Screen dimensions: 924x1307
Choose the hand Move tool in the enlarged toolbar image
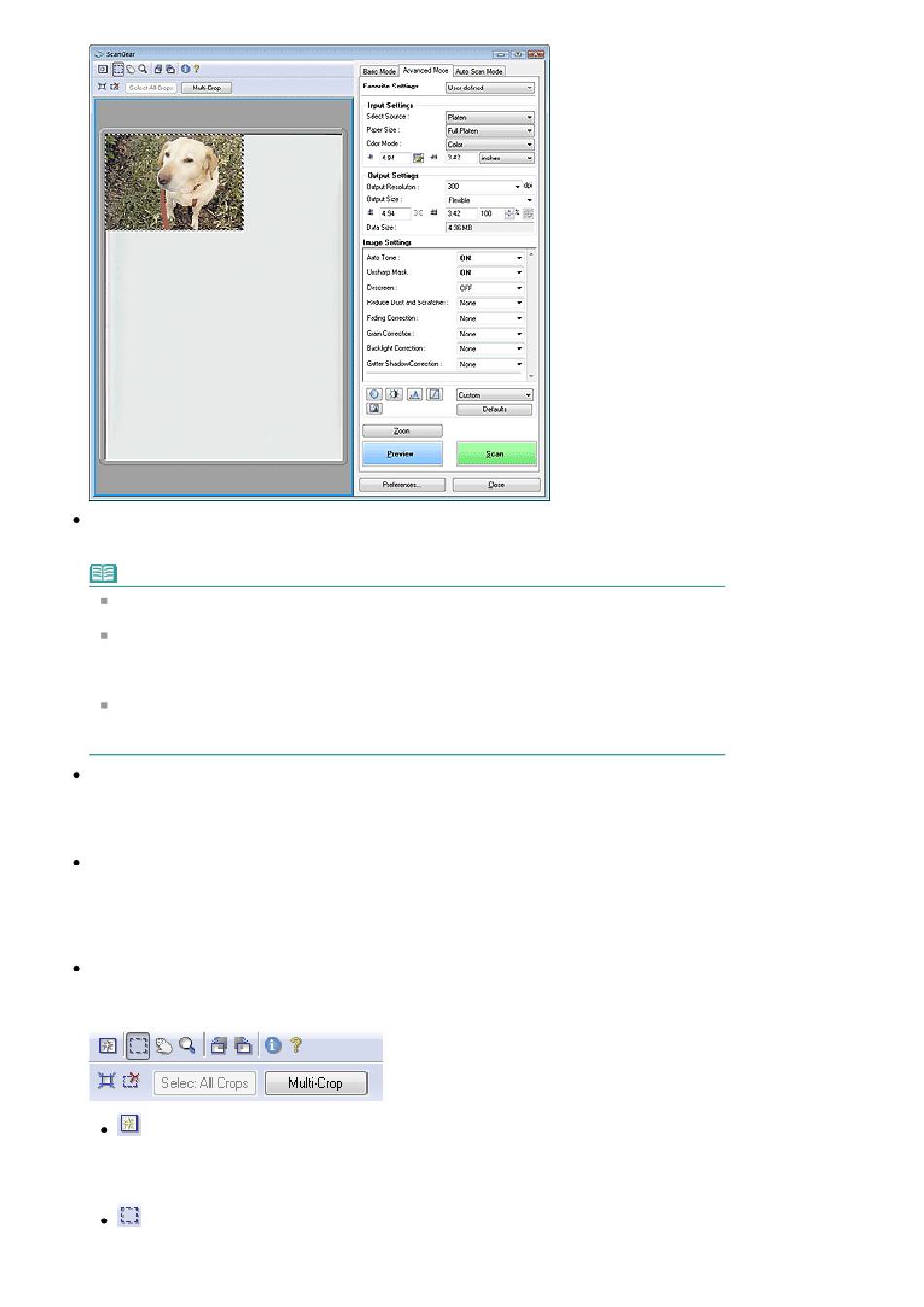(163, 1046)
